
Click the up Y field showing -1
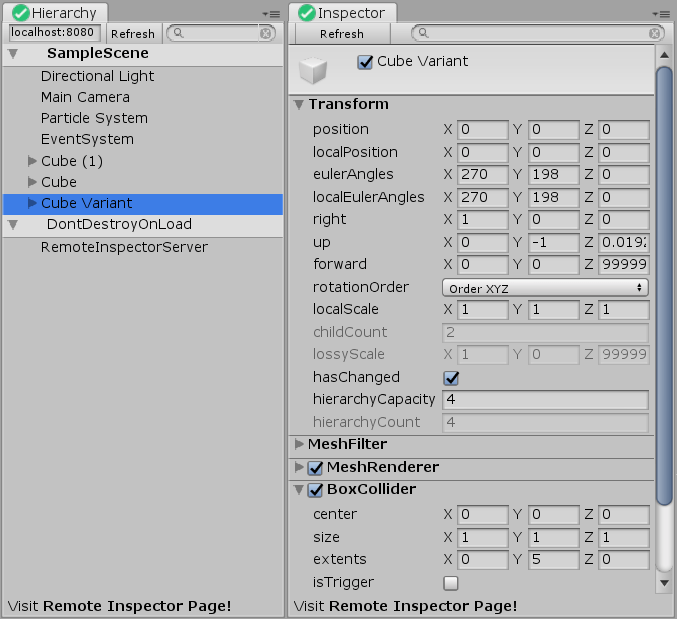click(x=554, y=243)
